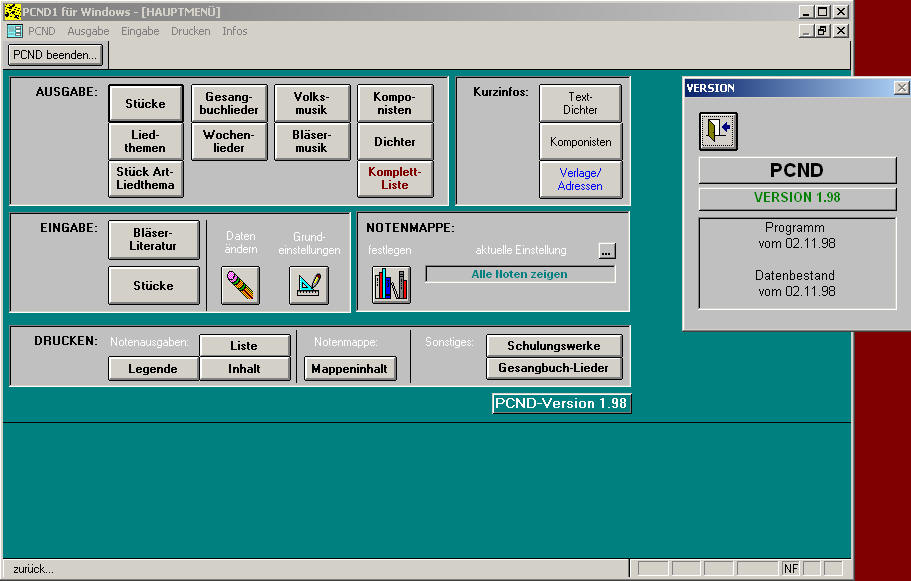Click Komponisten under Kurzinfos
Image resolution: width=911 pixels, height=581 pixels.
pyautogui.click(x=580, y=141)
